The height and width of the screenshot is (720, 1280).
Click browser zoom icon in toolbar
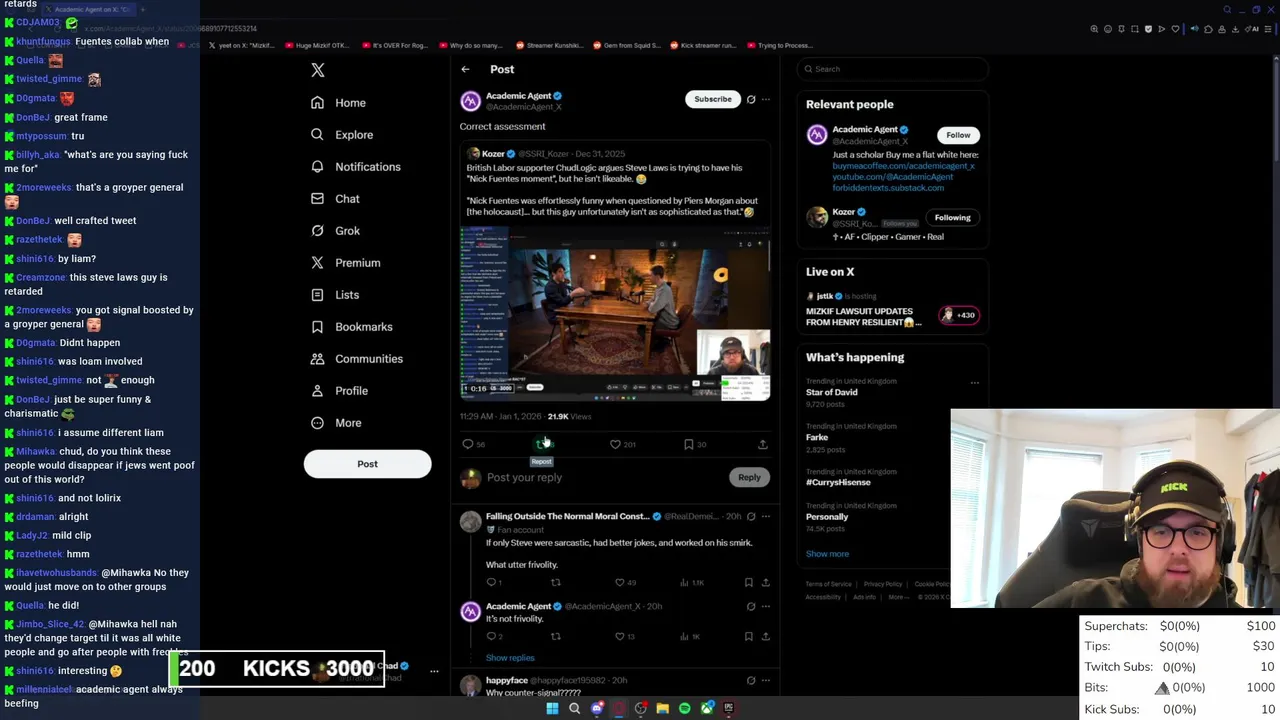click(x=1094, y=29)
